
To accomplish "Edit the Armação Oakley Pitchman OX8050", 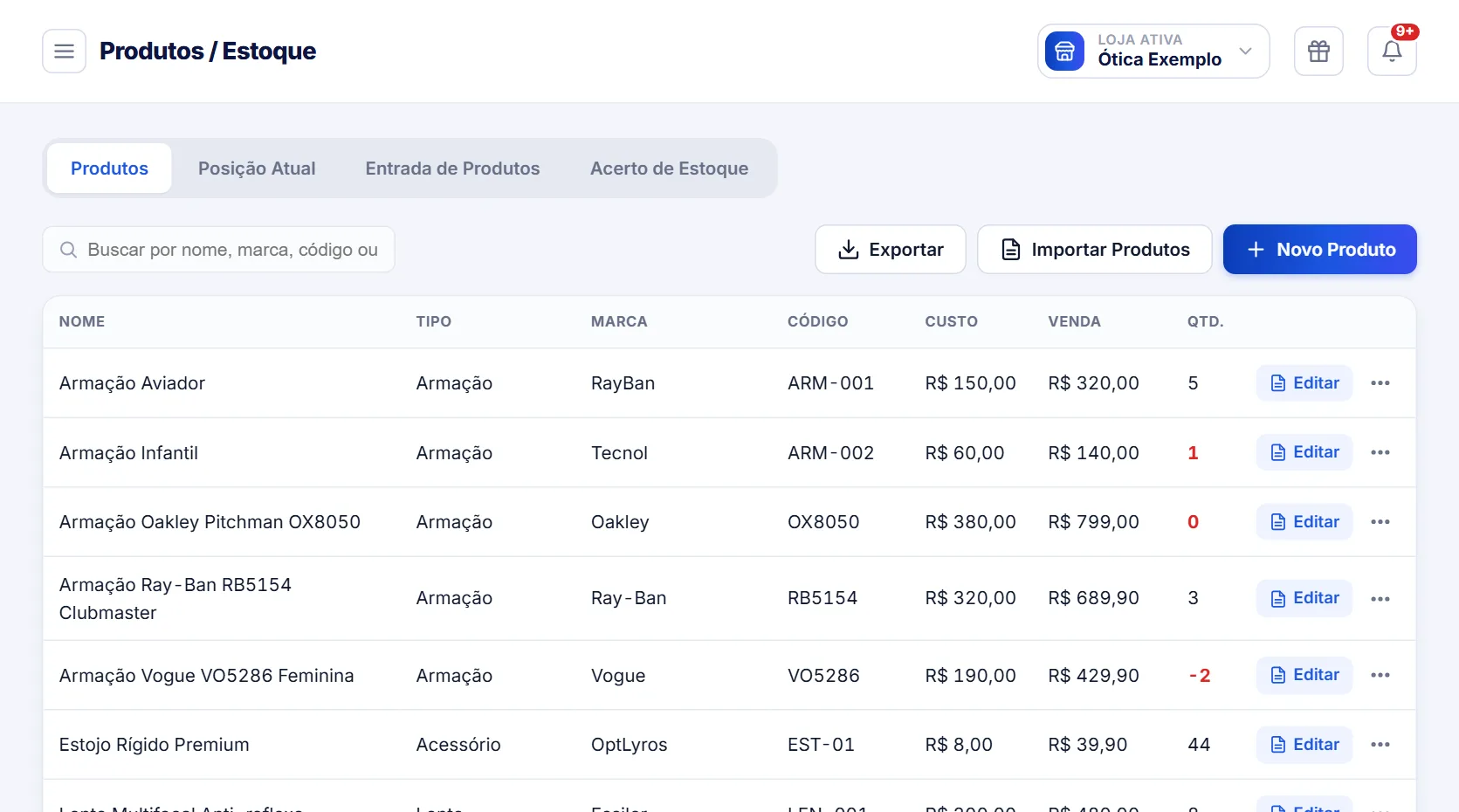I will pos(1304,522).
